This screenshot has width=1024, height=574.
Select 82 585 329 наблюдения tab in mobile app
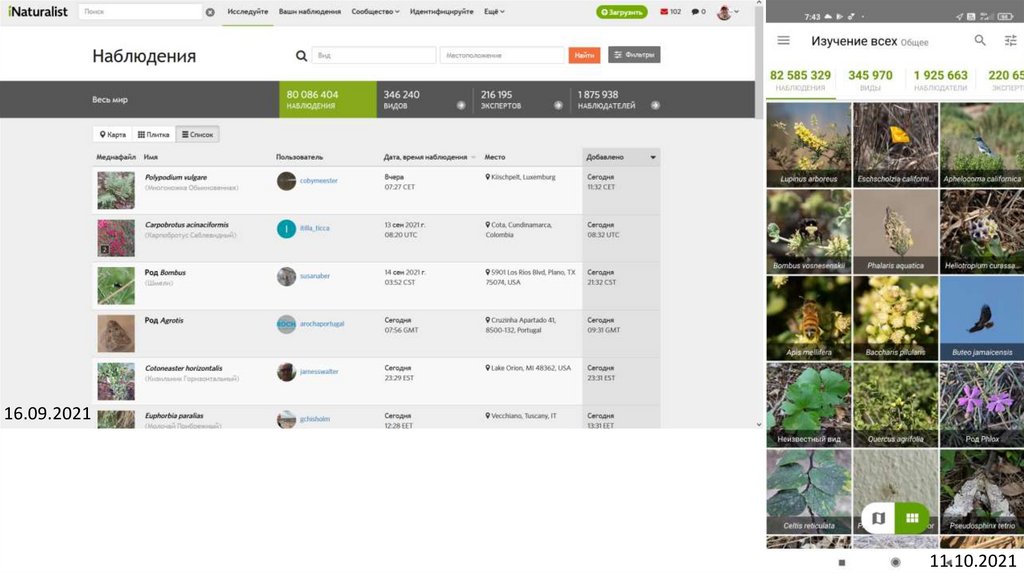click(x=801, y=80)
